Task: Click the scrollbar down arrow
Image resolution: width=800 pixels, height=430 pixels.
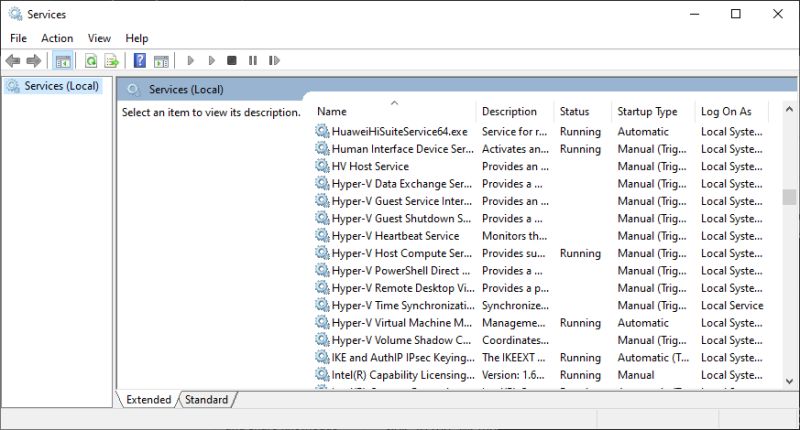Action: (789, 381)
